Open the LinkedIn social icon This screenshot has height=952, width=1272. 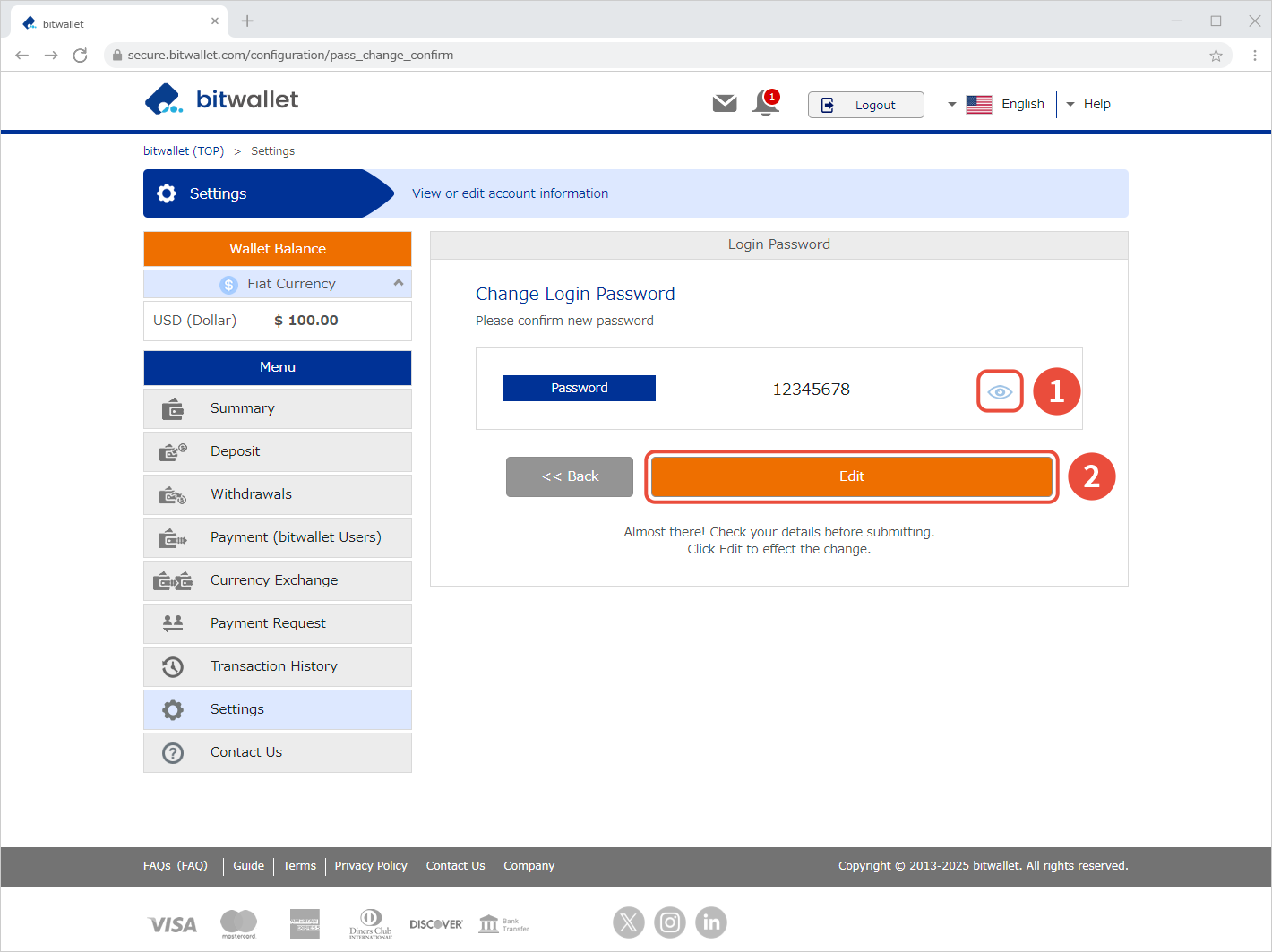tap(711, 922)
